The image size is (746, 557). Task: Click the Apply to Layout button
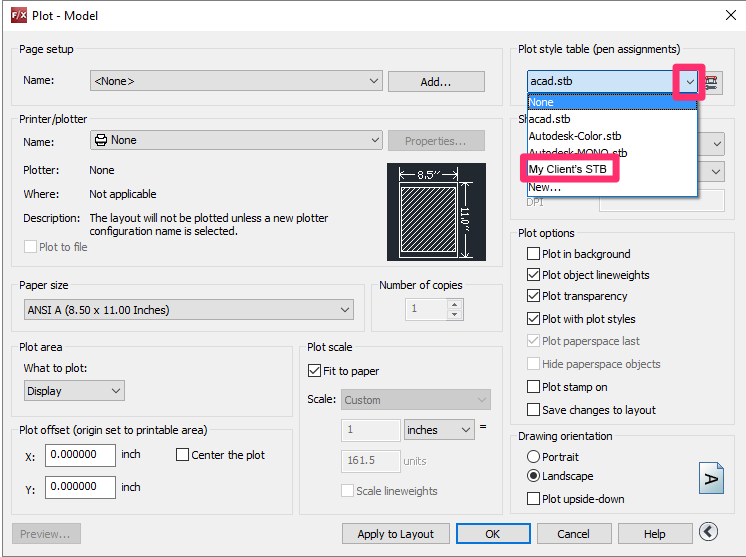(395, 534)
